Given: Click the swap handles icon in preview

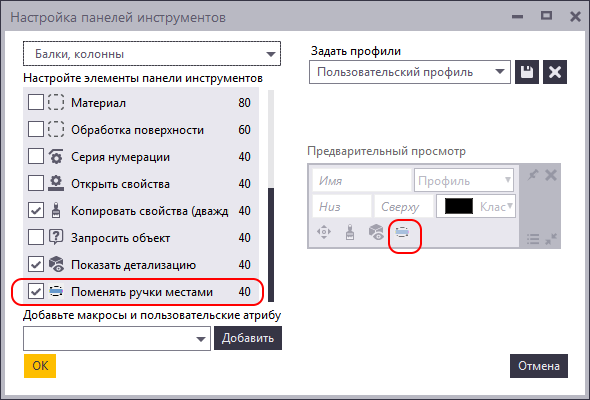Looking at the screenshot, I should (402, 233).
